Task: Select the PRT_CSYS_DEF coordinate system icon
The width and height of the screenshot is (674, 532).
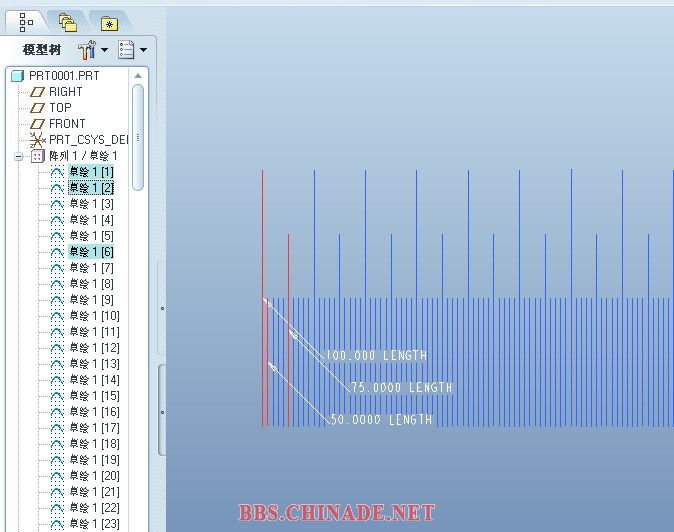Action: pos(38,140)
